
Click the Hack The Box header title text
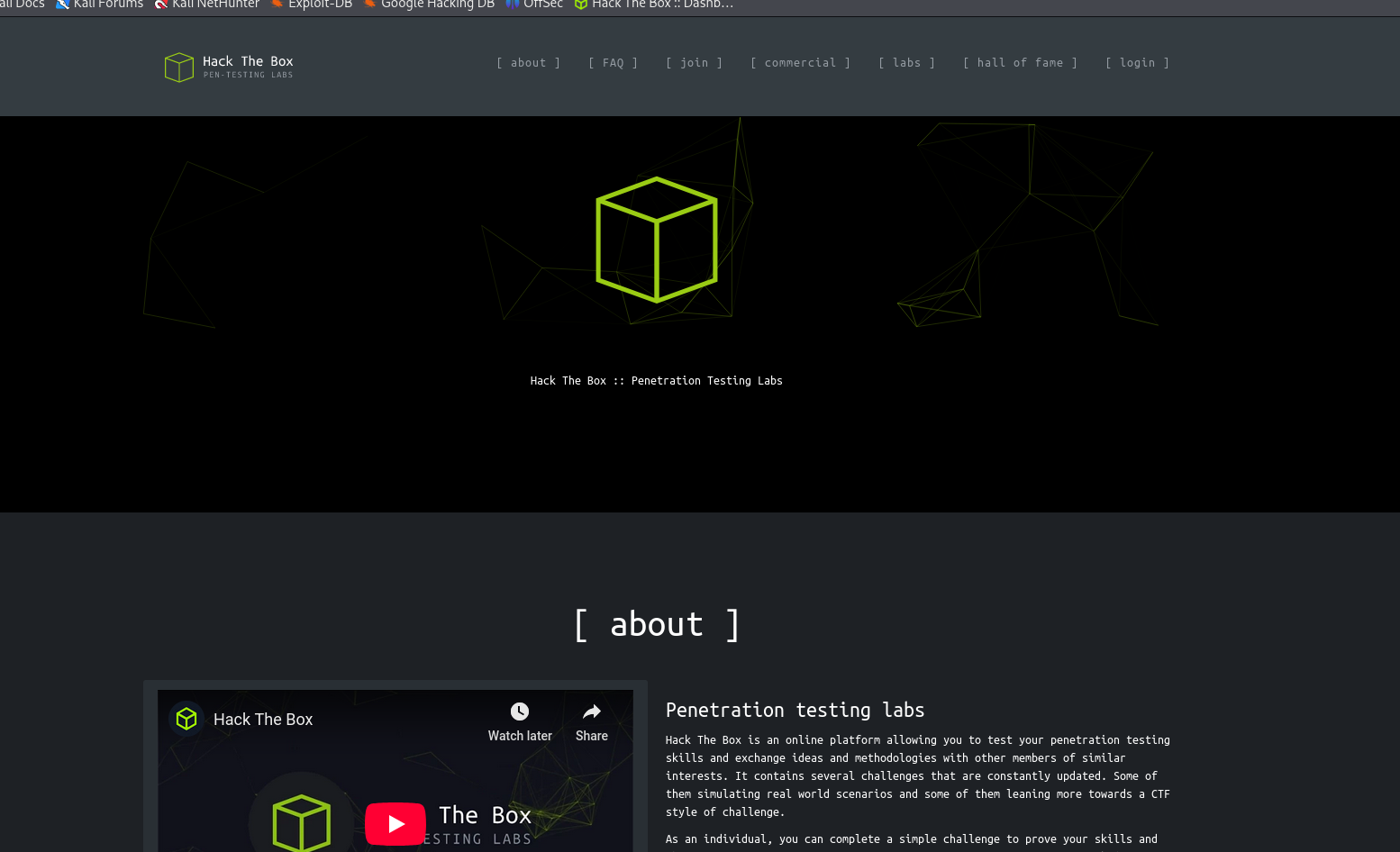pyautogui.click(x=248, y=61)
